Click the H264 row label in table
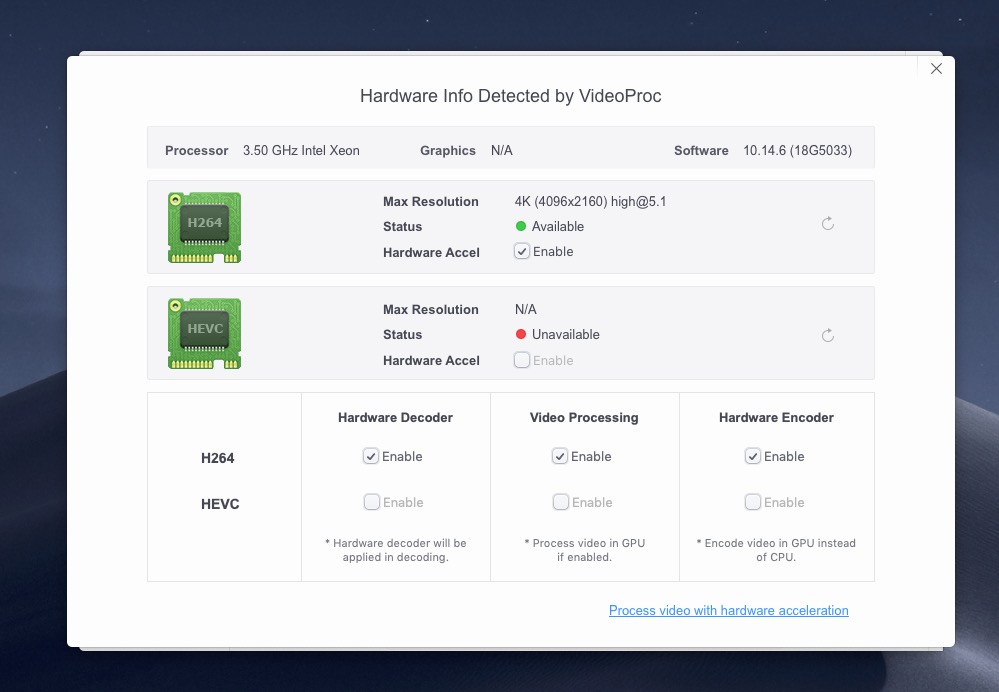 [217, 458]
